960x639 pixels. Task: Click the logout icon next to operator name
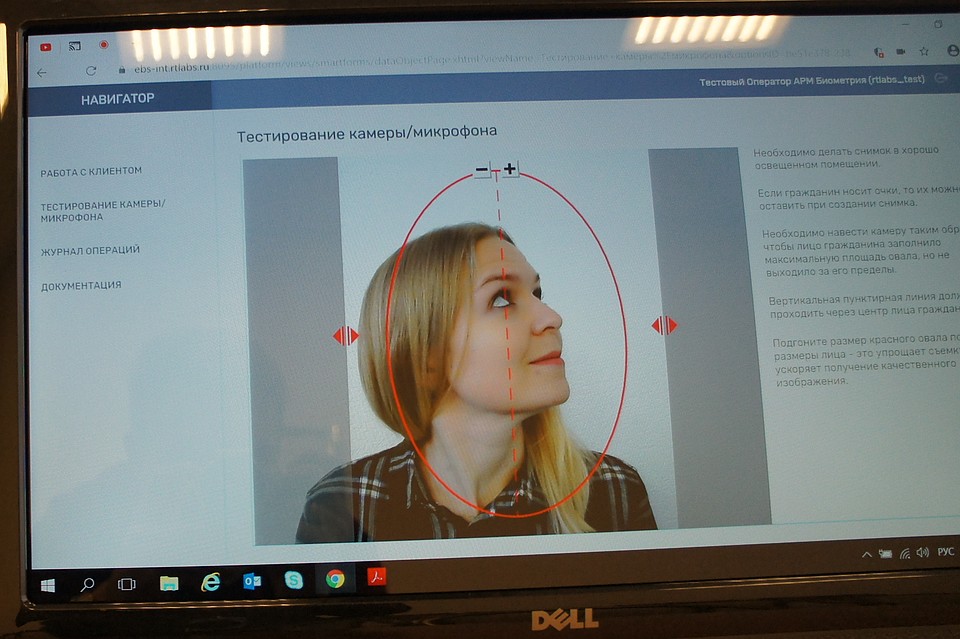(942, 78)
